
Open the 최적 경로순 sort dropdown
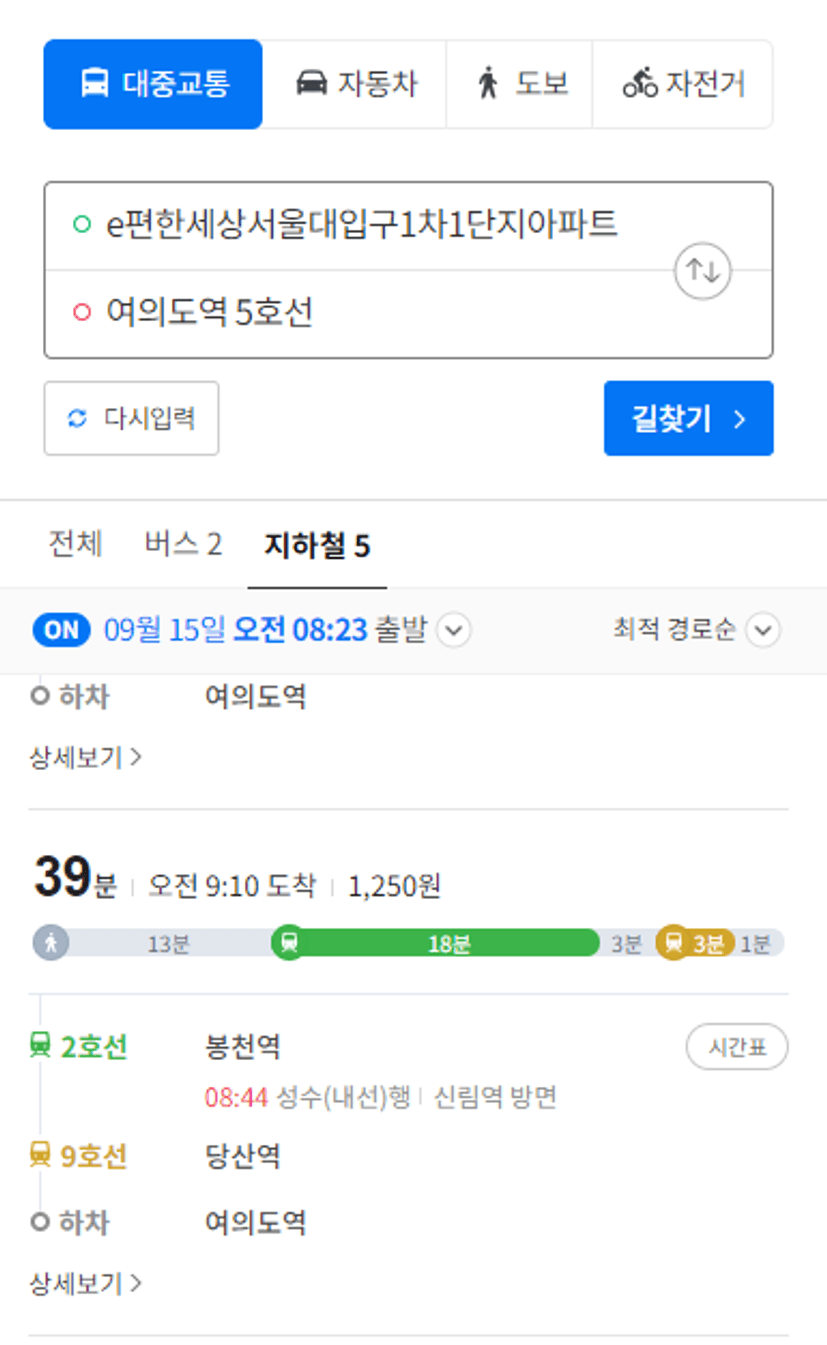click(x=696, y=630)
